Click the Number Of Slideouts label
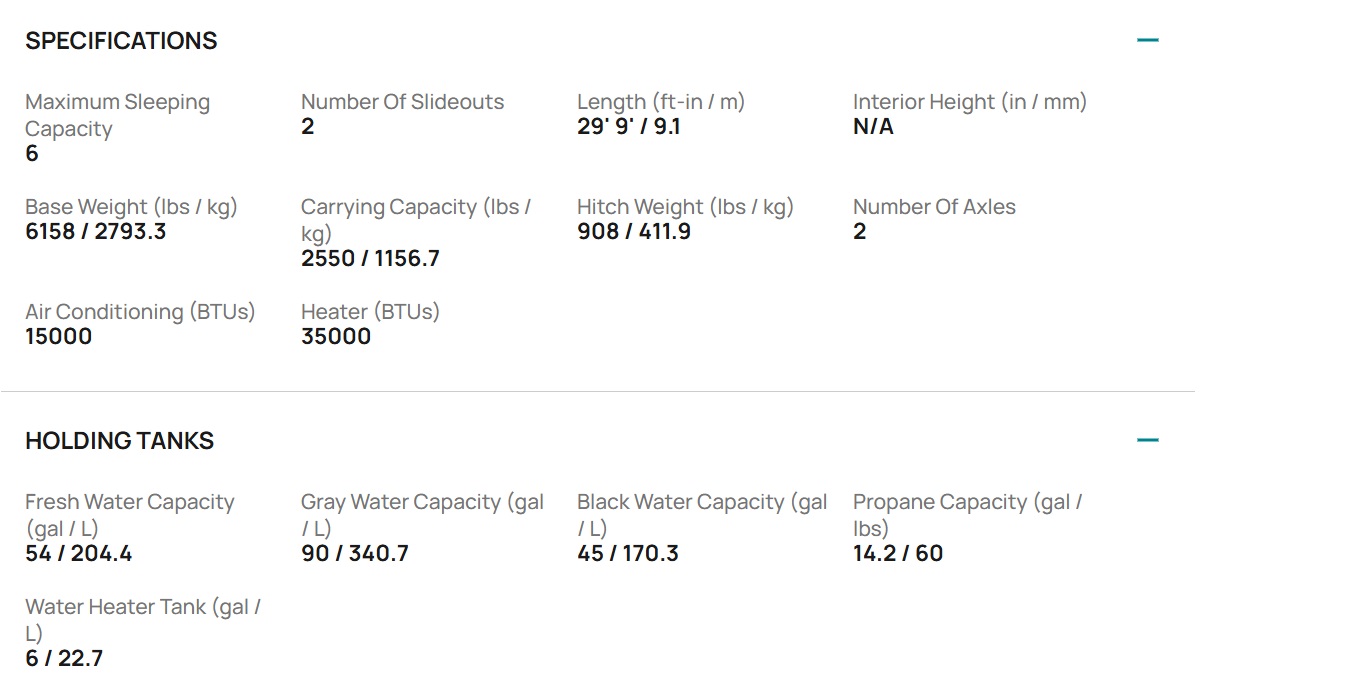The height and width of the screenshot is (685, 1349). tap(402, 102)
